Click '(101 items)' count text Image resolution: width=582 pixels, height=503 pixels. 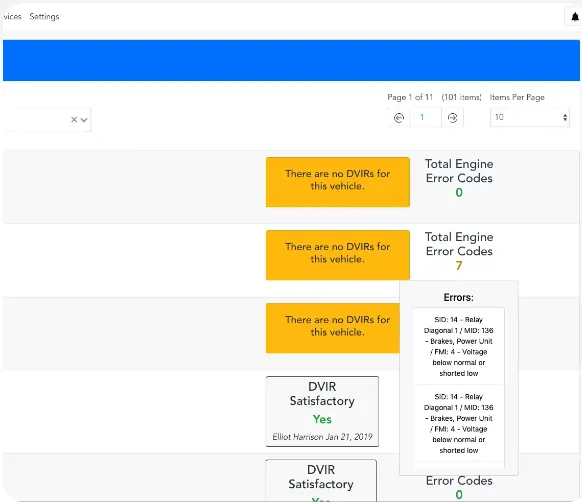(x=461, y=97)
